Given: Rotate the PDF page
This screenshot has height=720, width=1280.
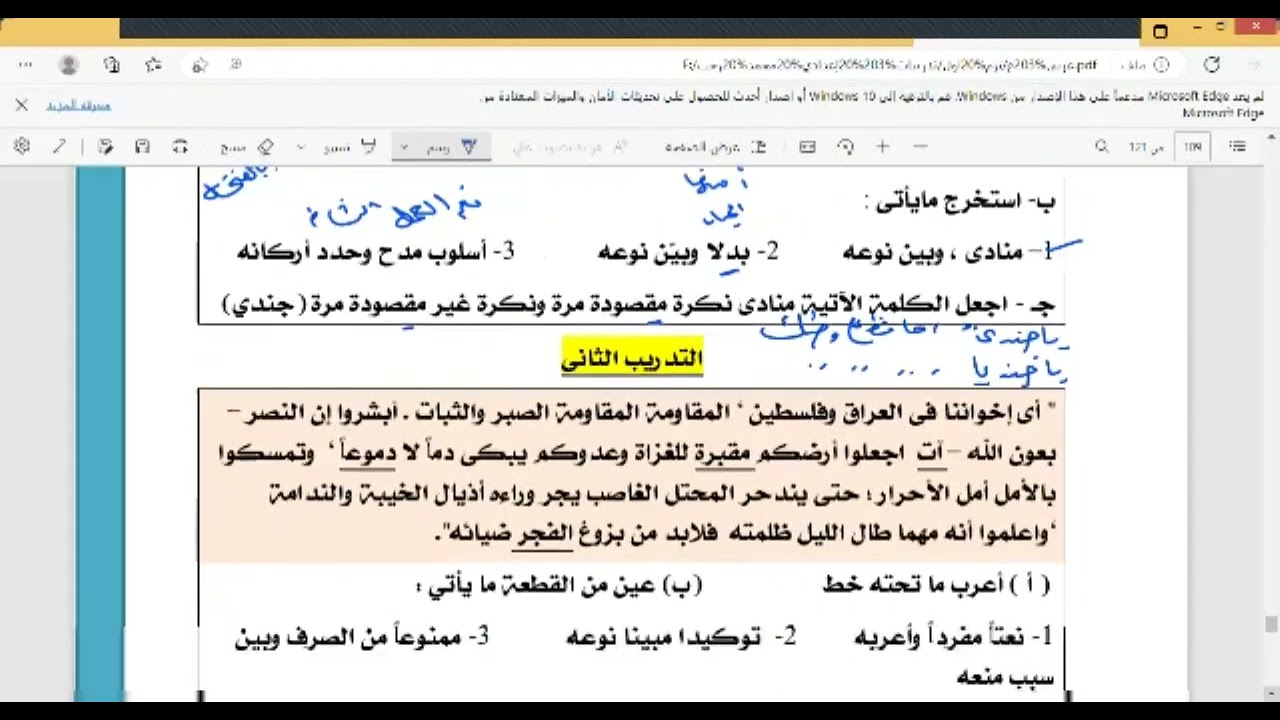Looking at the screenshot, I should coord(846,147).
